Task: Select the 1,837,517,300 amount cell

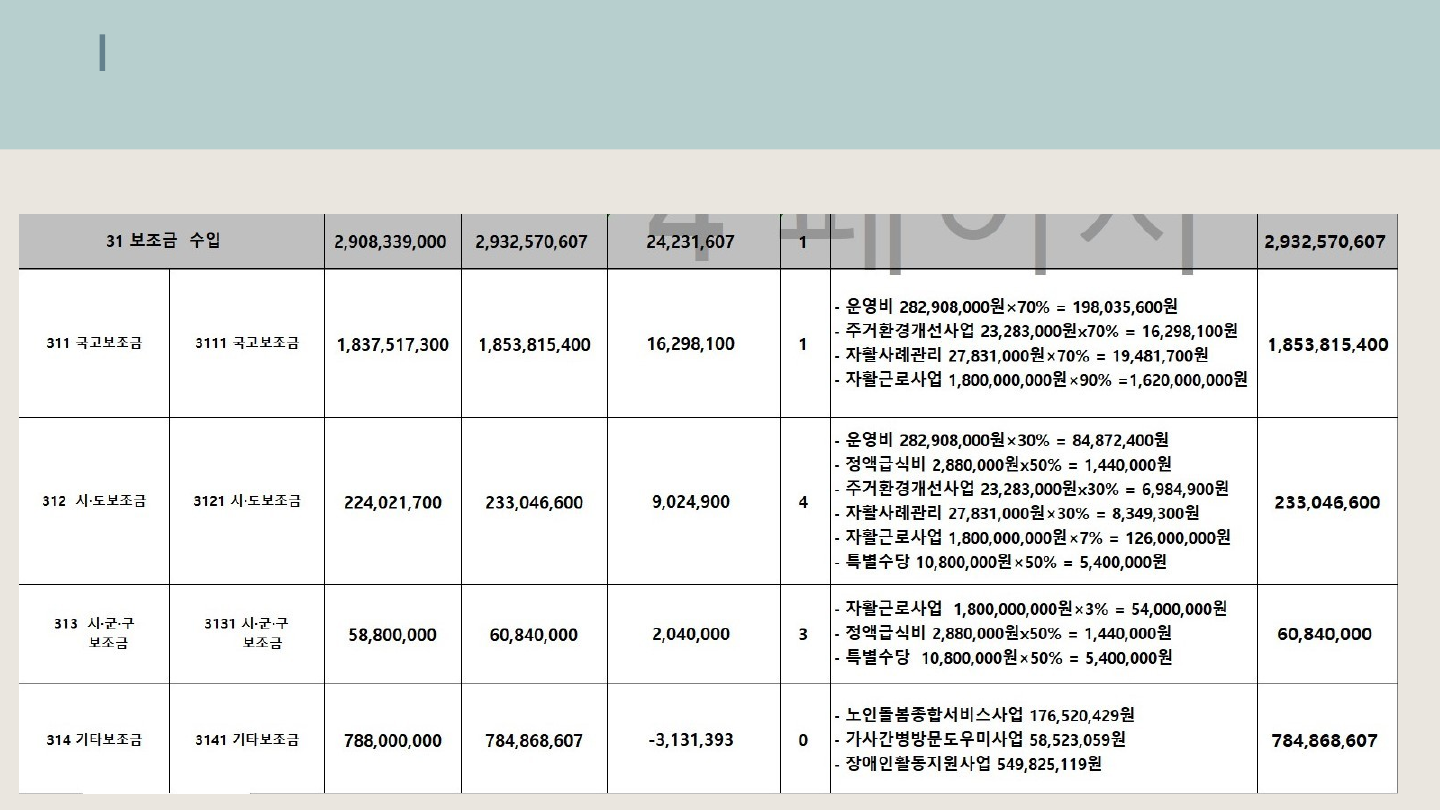Action: (392, 344)
